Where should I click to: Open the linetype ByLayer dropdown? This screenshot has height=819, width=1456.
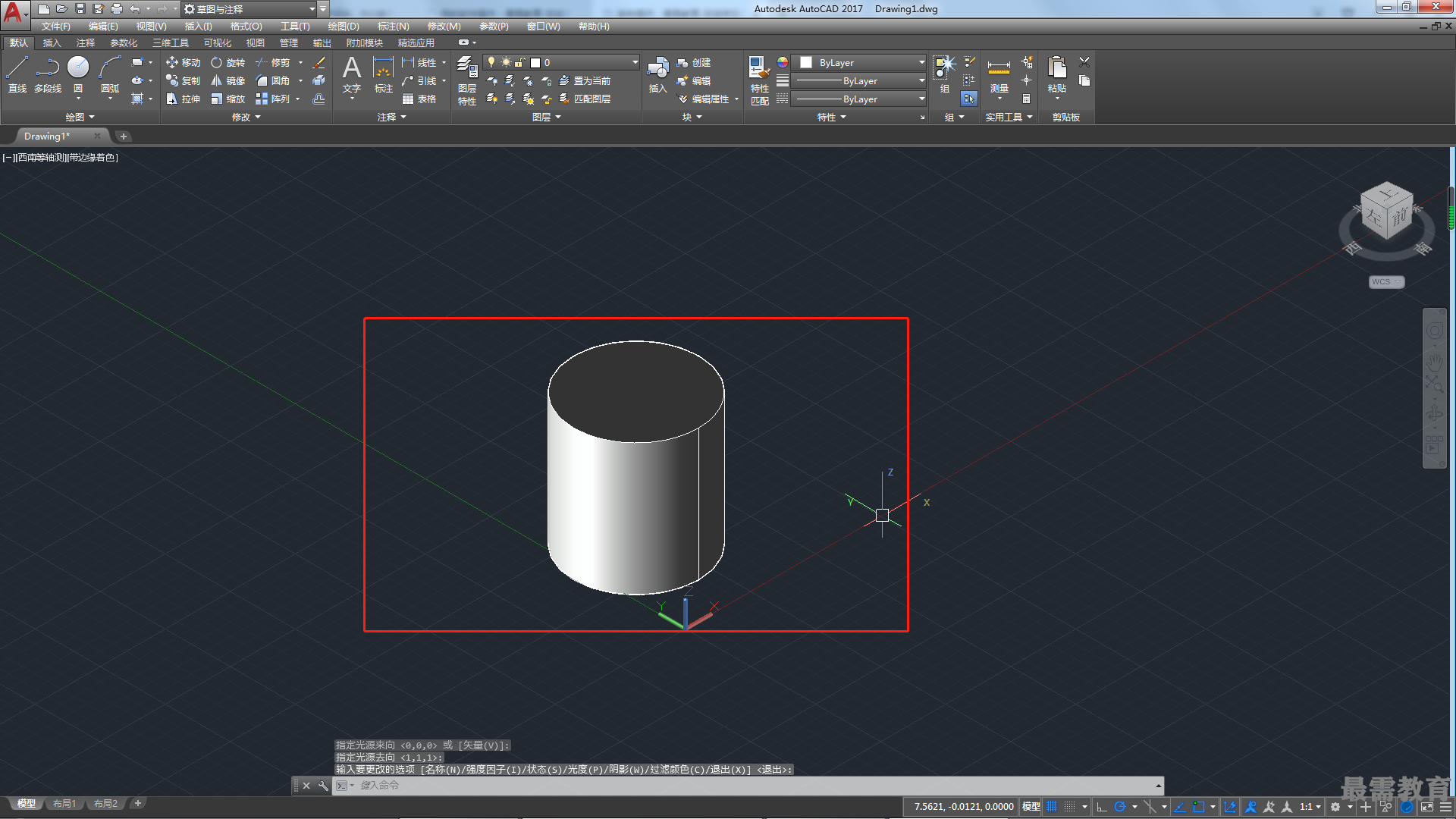tap(858, 99)
